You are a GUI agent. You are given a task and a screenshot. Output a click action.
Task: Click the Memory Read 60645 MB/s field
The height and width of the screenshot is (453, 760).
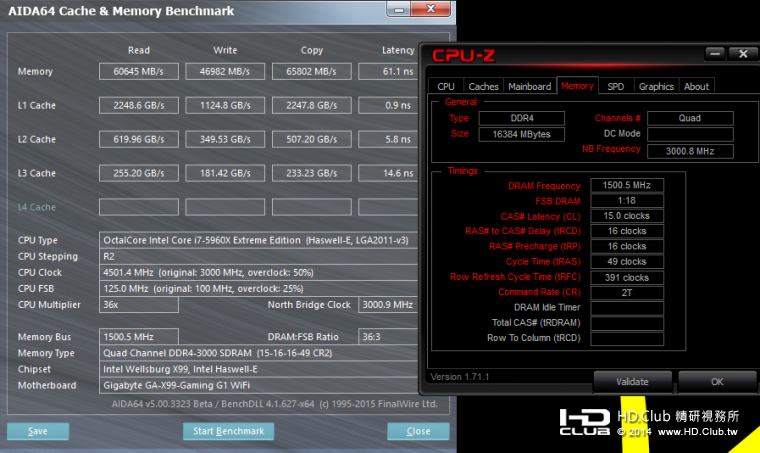139,71
